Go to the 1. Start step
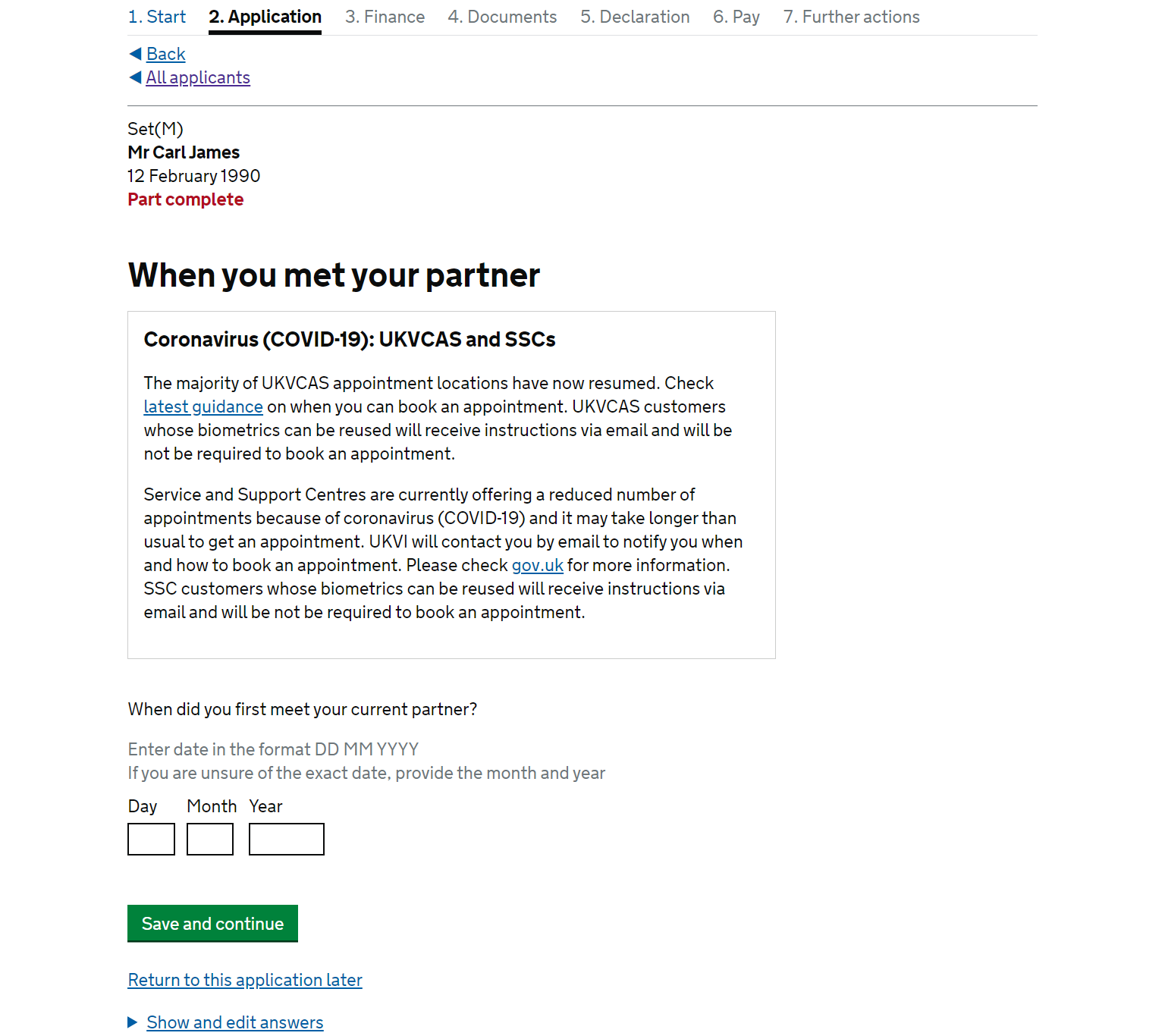1165x1036 pixels. (157, 17)
